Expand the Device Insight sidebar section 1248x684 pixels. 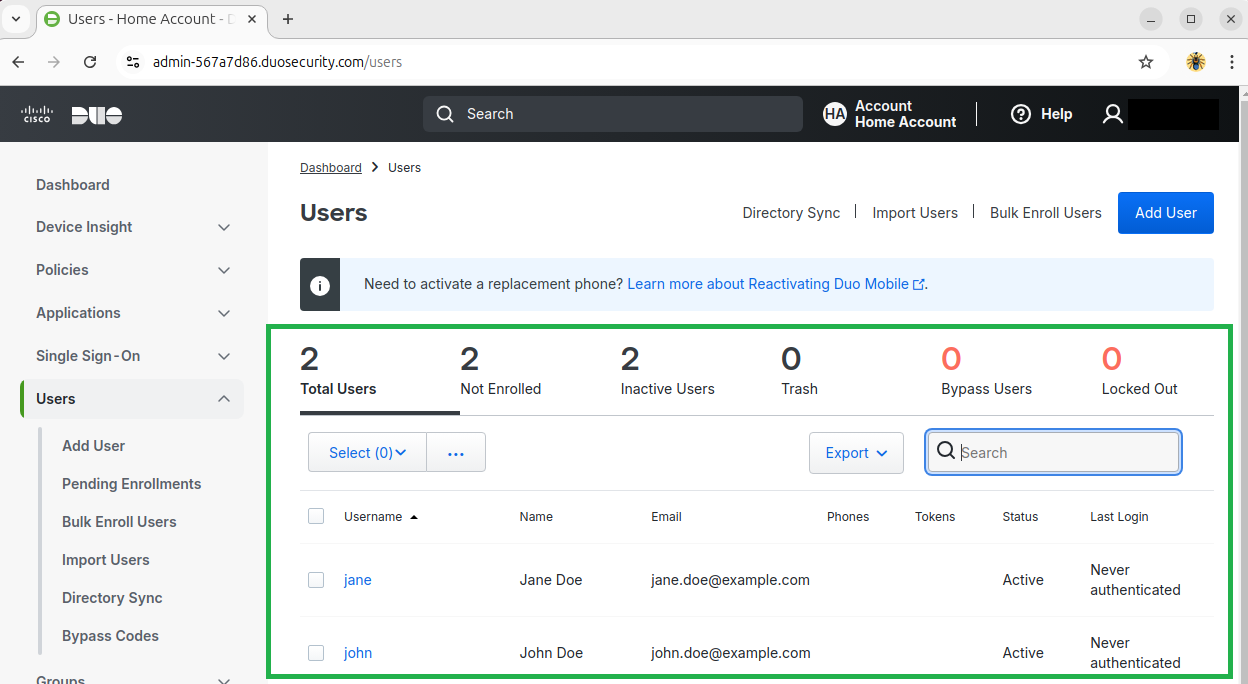224,227
